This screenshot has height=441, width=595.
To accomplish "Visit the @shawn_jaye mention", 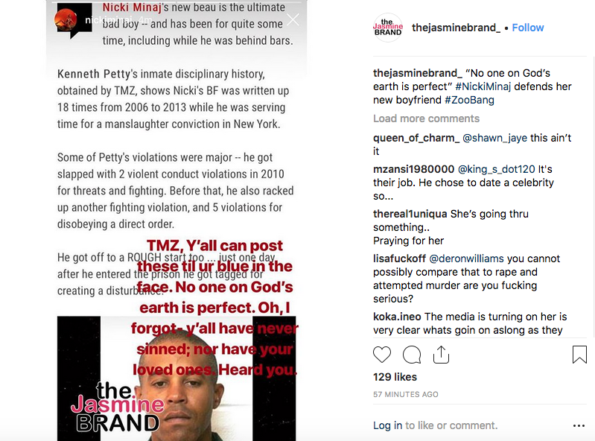I will coord(495,138).
